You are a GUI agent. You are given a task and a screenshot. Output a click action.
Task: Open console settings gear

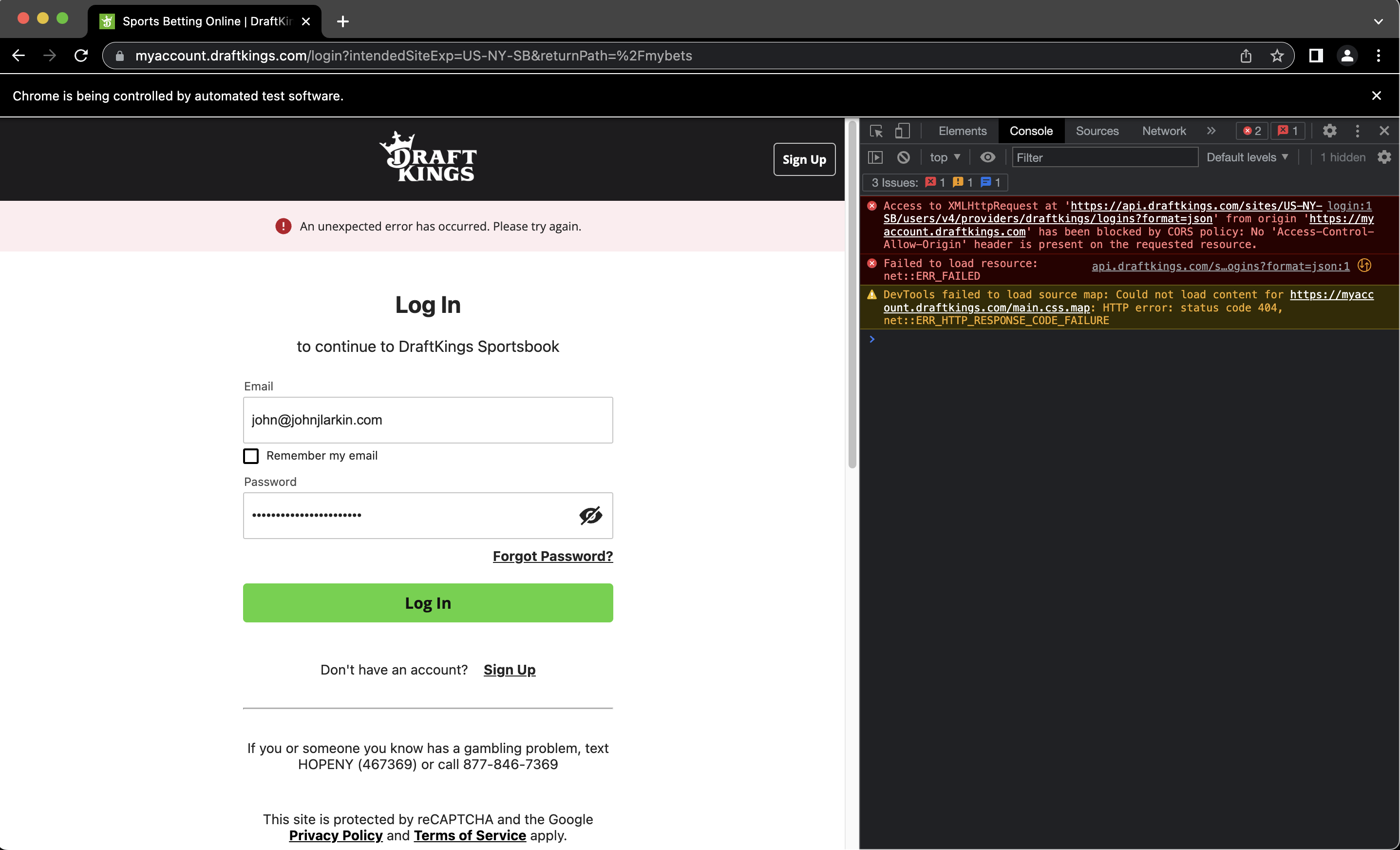coord(1384,157)
